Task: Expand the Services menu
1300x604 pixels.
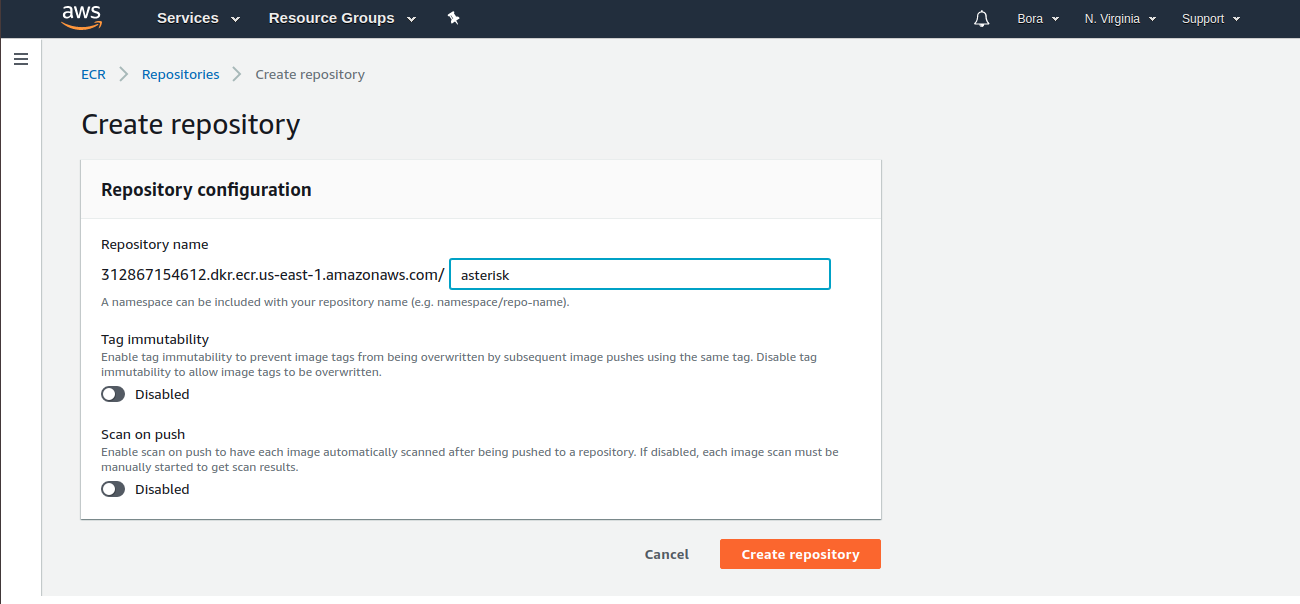Action: [x=198, y=18]
